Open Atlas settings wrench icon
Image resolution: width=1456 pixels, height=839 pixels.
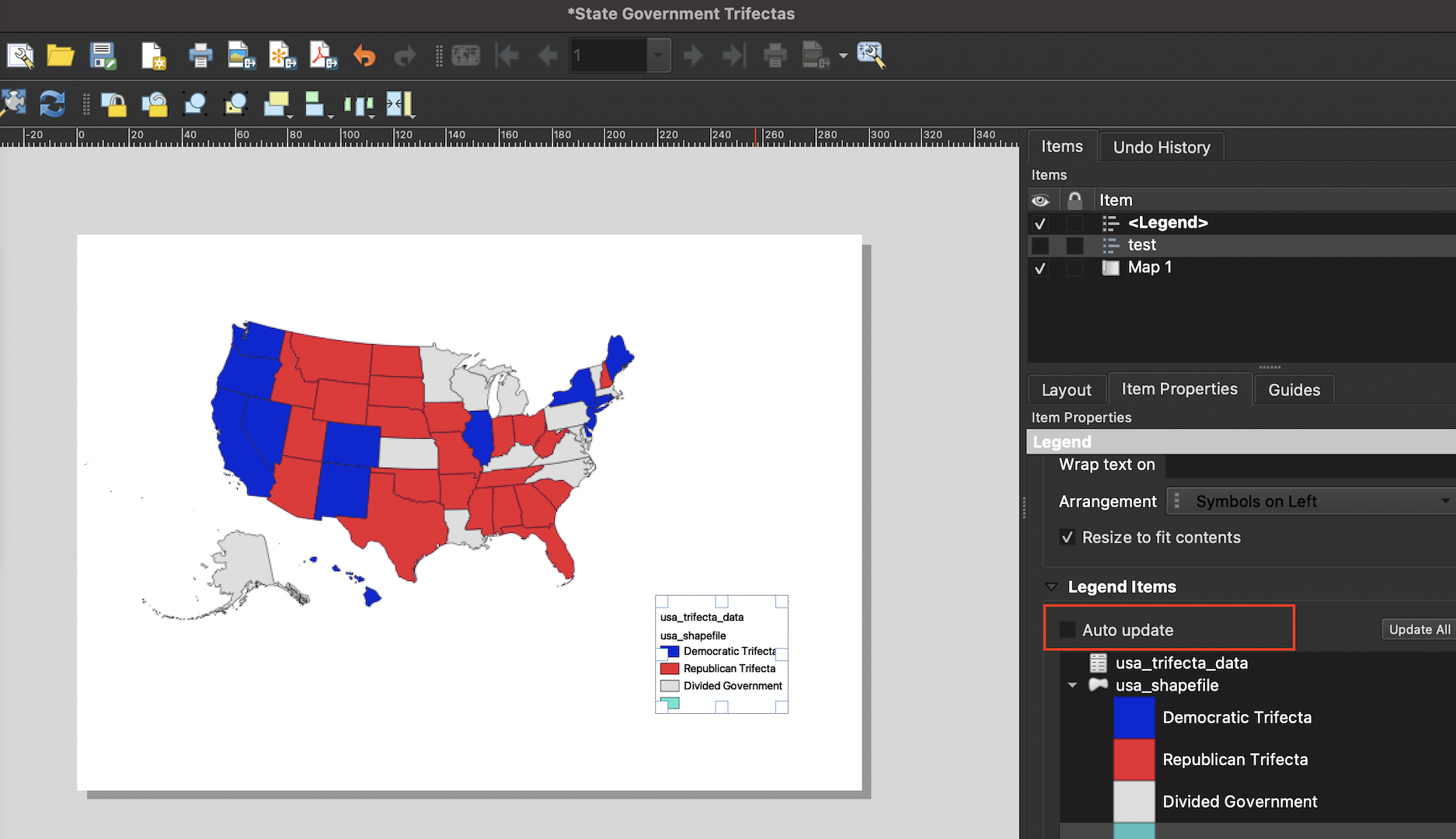click(870, 56)
